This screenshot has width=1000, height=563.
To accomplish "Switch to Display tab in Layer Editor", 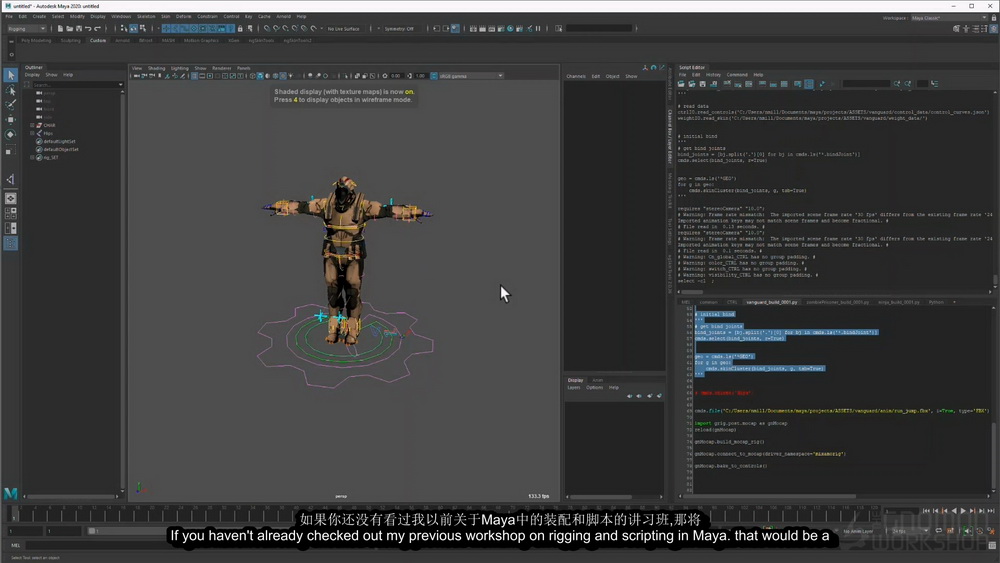I will (x=575, y=380).
